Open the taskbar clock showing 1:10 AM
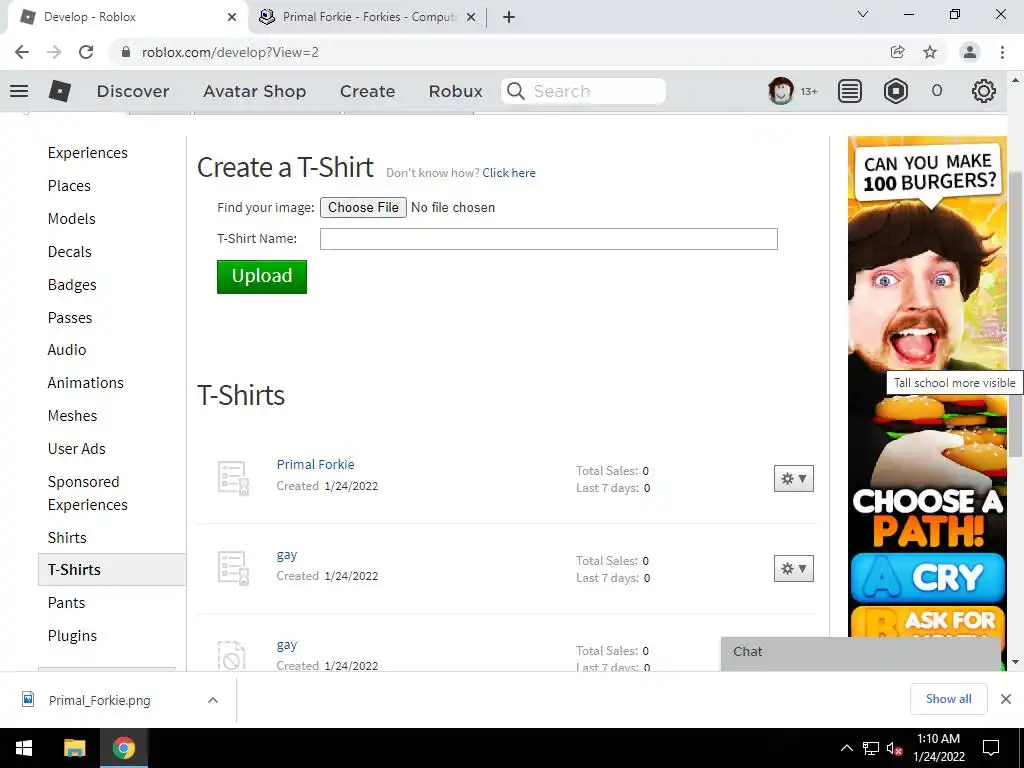The image size is (1024, 768). pos(938,748)
